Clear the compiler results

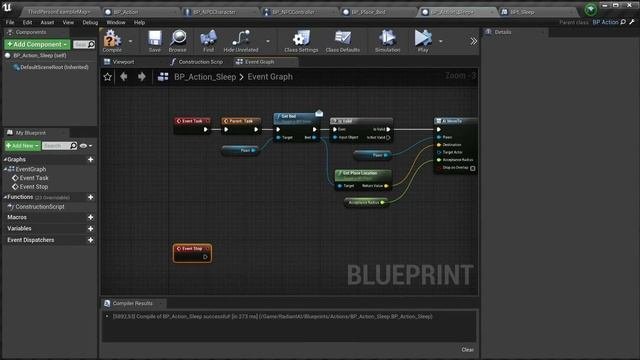coord(468,350)
